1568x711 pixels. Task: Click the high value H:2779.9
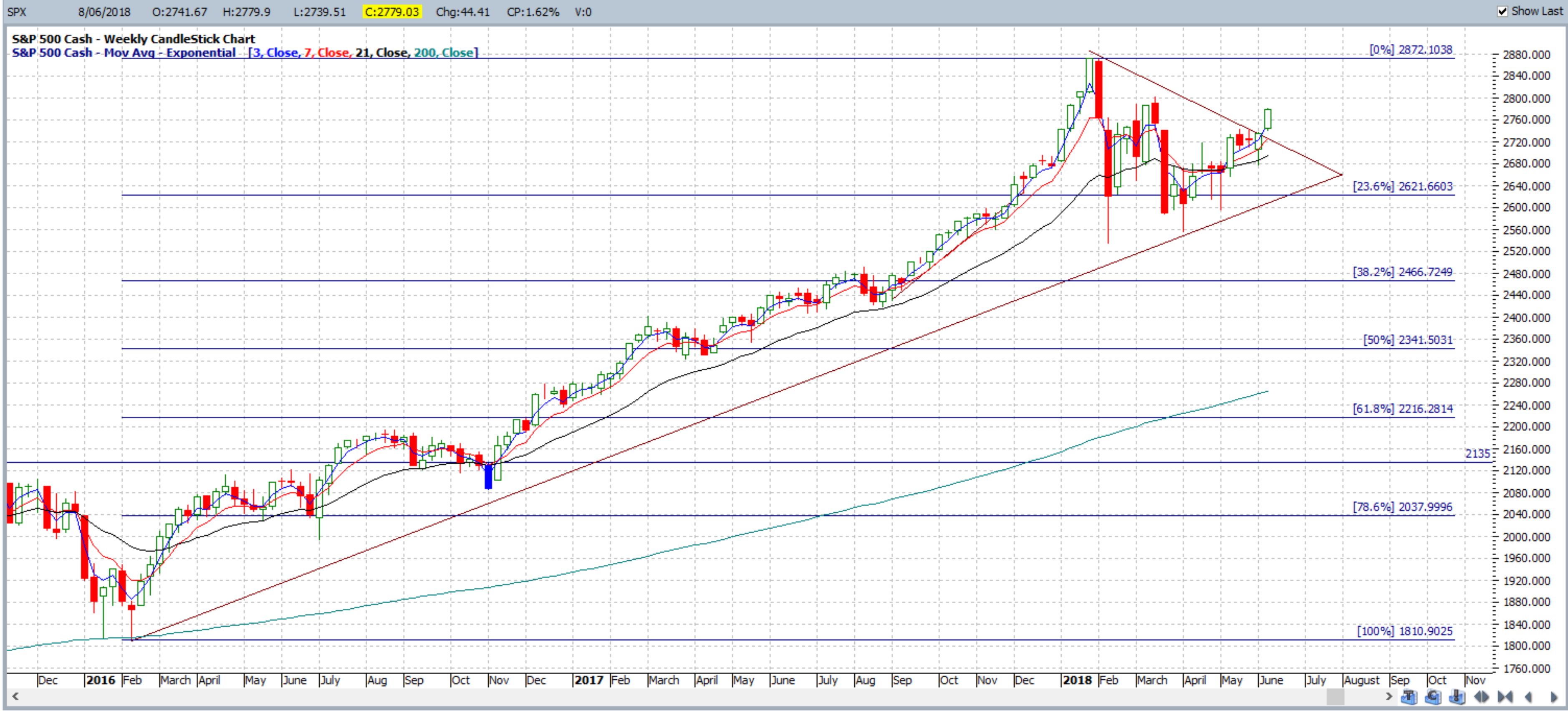(247, 12)
